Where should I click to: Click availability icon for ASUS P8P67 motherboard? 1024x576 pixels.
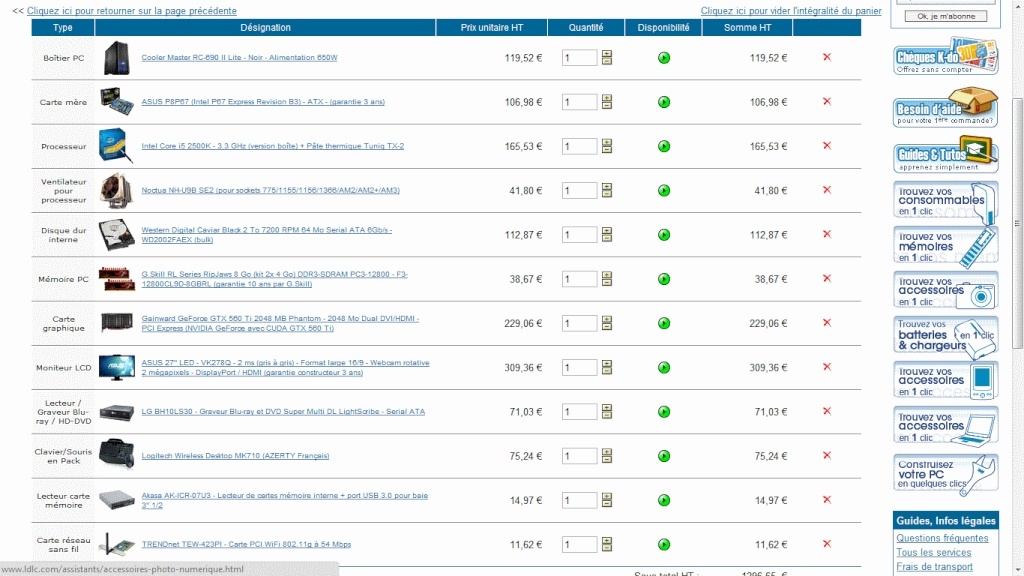tap(664, 102)
